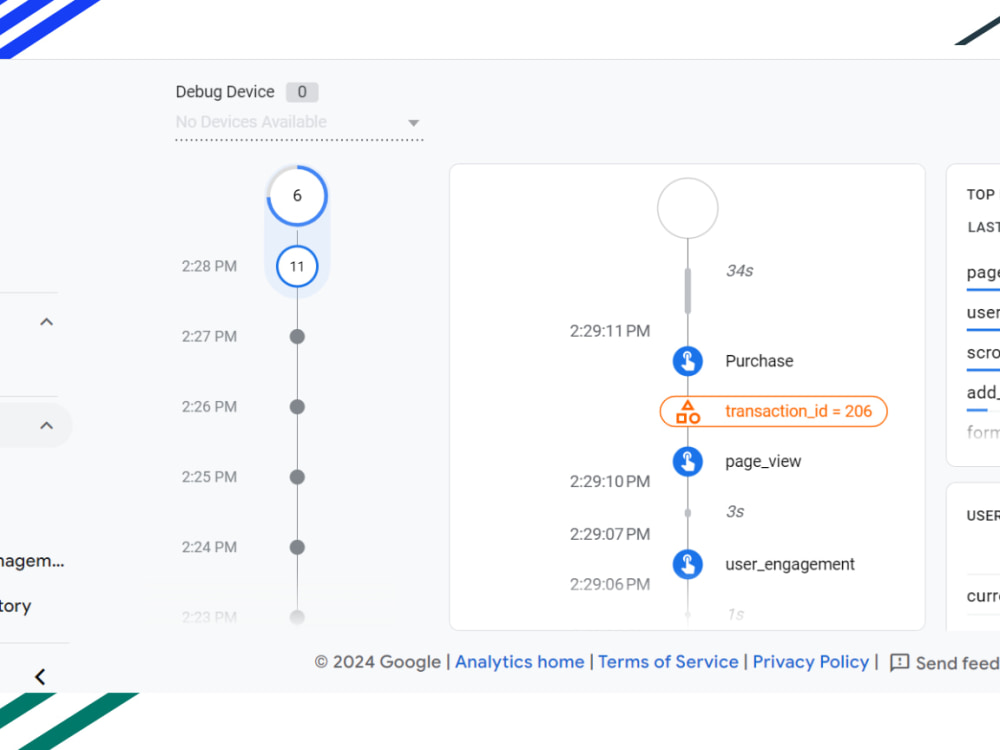Select the minute bubble showing 6 events

tap(297, 195)
